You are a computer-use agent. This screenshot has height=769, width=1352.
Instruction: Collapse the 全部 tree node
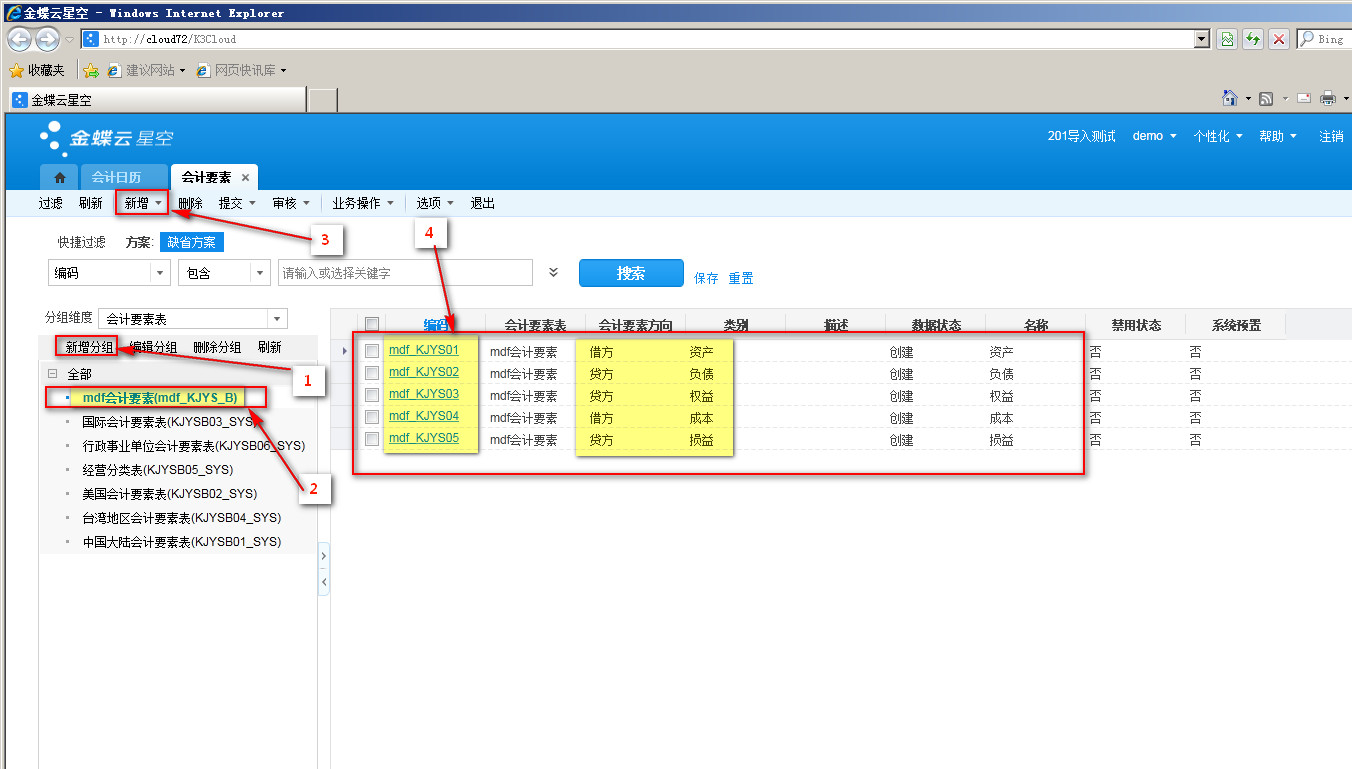pyautogui.click(x=53, y=373)
